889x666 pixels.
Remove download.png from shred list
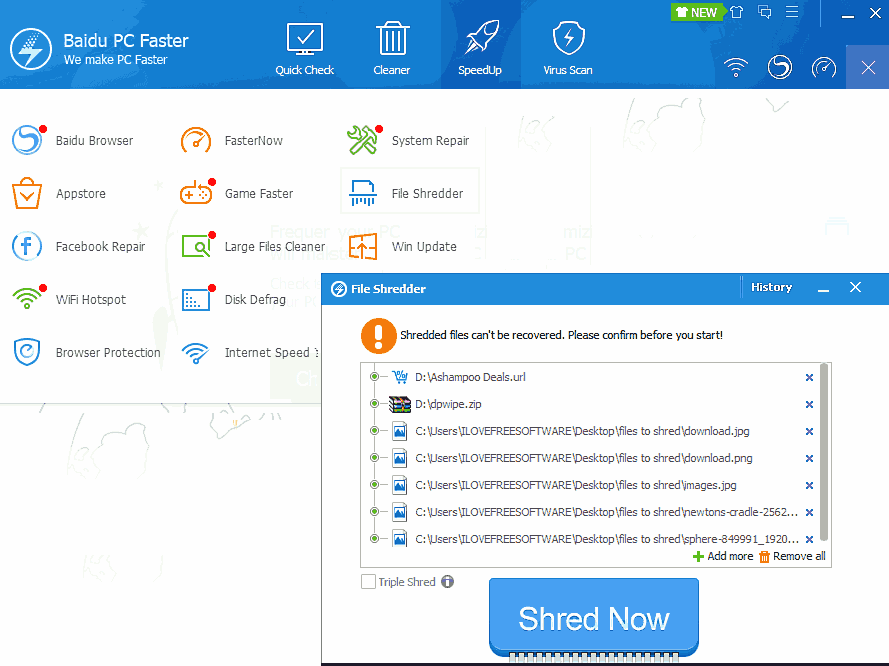pos(809,458)
